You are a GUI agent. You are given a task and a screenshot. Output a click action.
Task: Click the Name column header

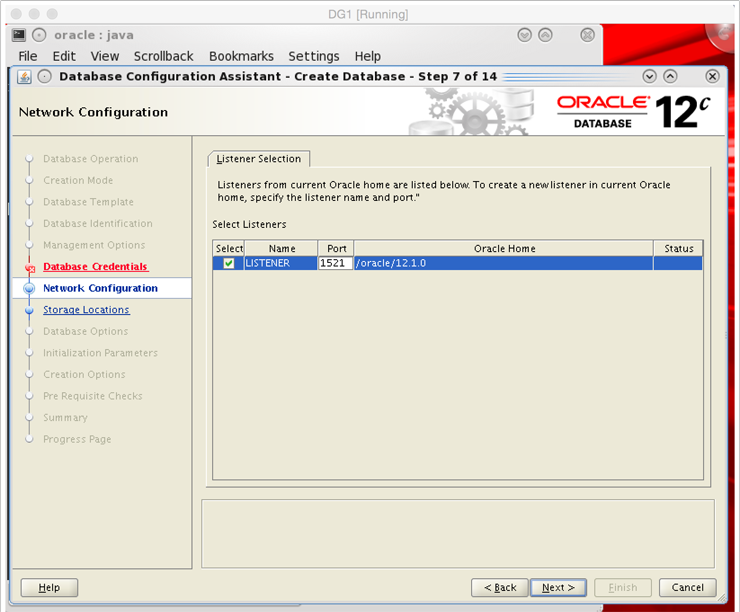pos(282,249)
